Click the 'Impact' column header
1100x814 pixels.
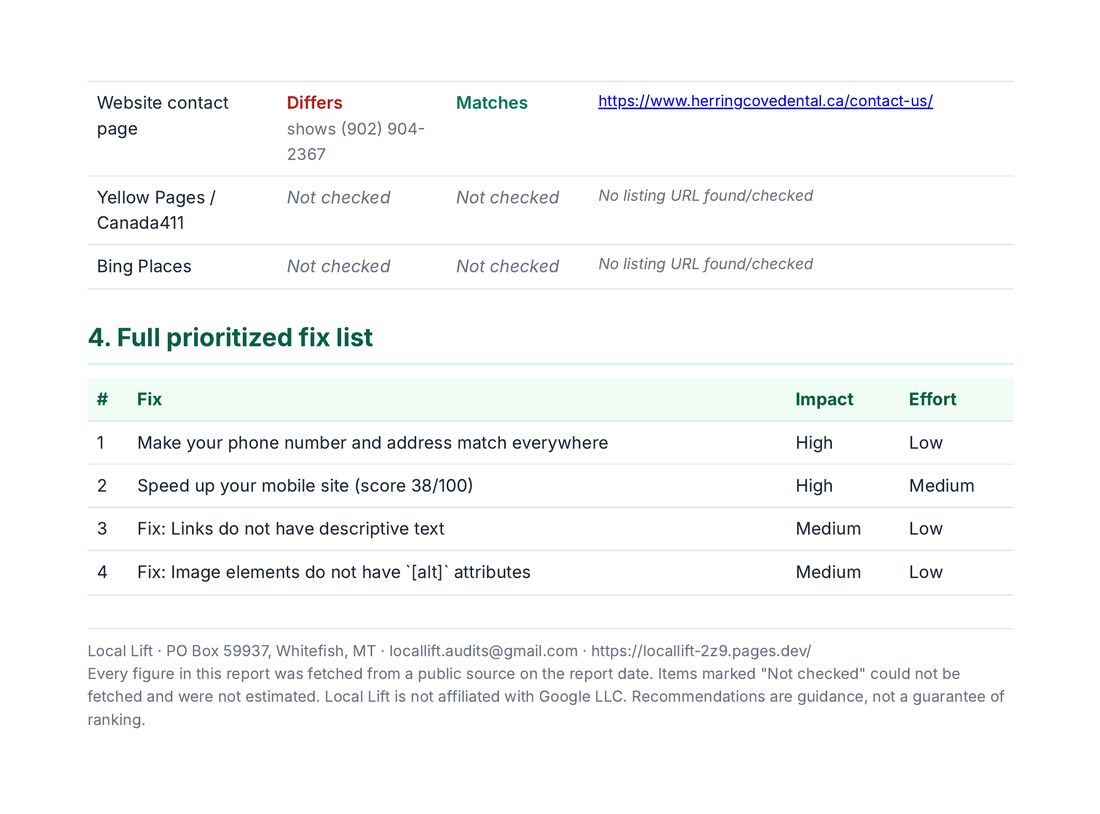tap(824, 399)
